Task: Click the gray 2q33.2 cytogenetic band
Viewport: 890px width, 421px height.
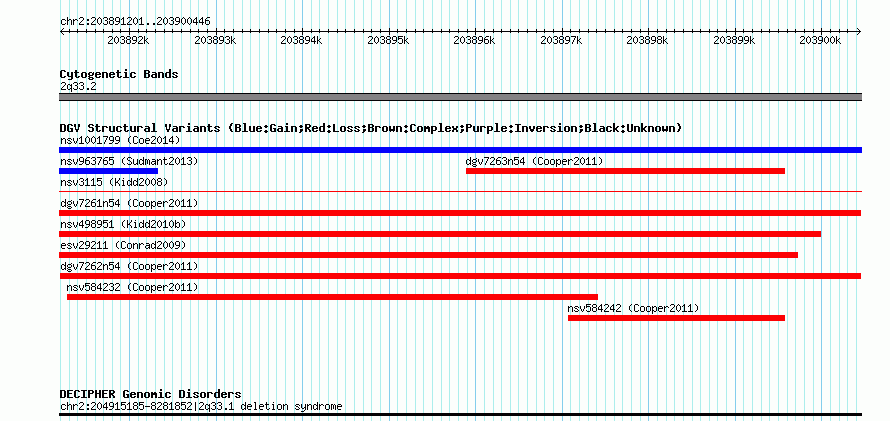Action: point(460,97)
